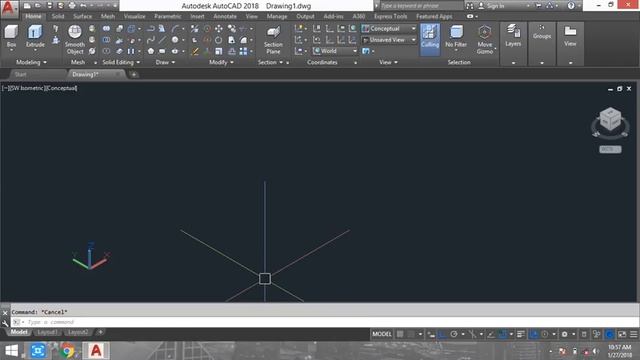Click the Move Gizmo button

pyautogui.click(x=484, y=39)
